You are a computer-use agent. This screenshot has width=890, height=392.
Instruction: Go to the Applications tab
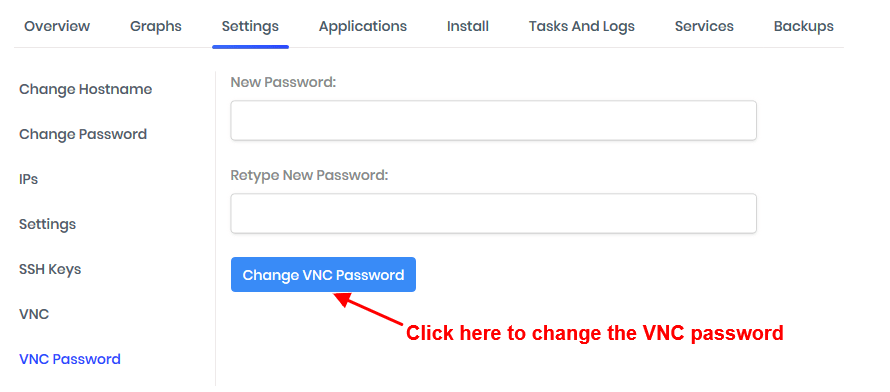(x=363, y=26)
